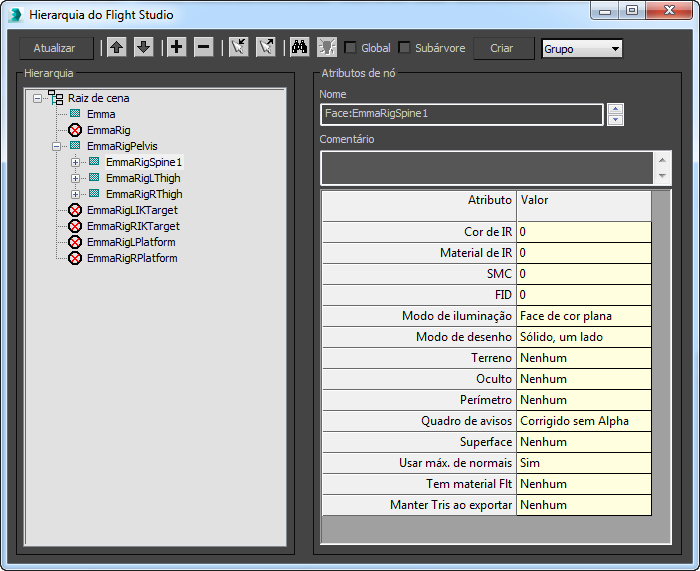This screenshot has width=700, height=571.
Task: Click the Criar button
Action: click(x=504, y=48)
